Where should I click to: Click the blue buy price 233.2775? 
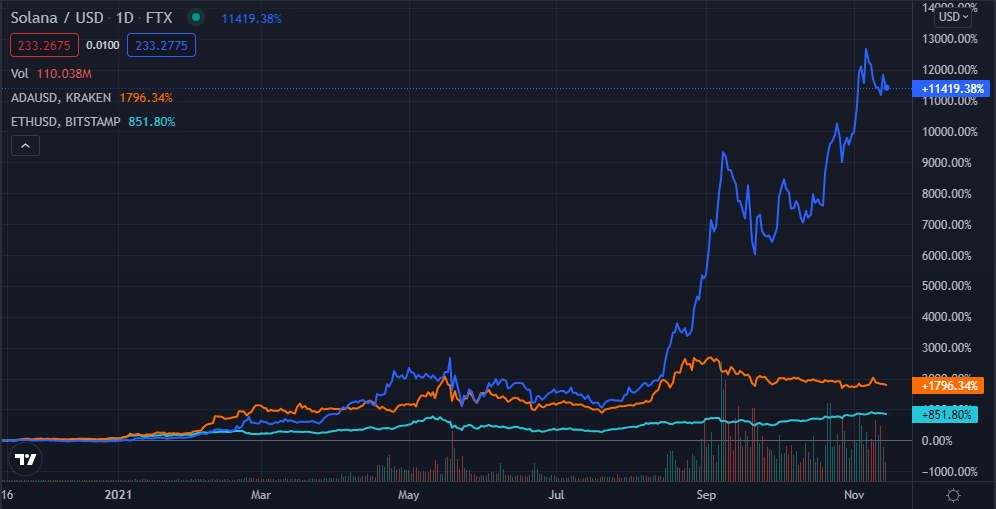161,46
